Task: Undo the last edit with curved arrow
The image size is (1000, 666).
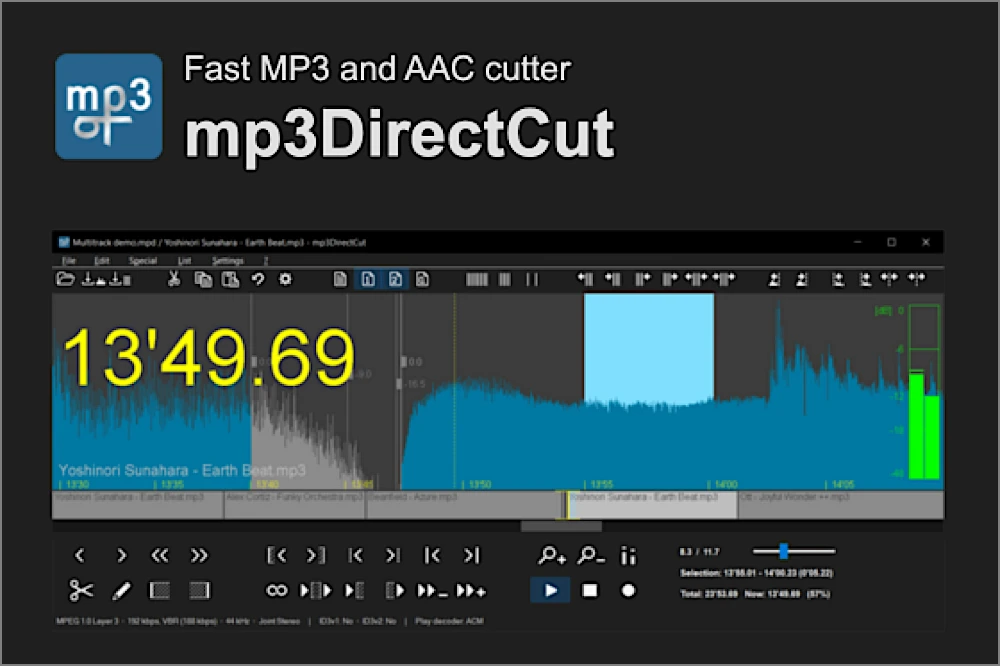Action: (258, 279)
